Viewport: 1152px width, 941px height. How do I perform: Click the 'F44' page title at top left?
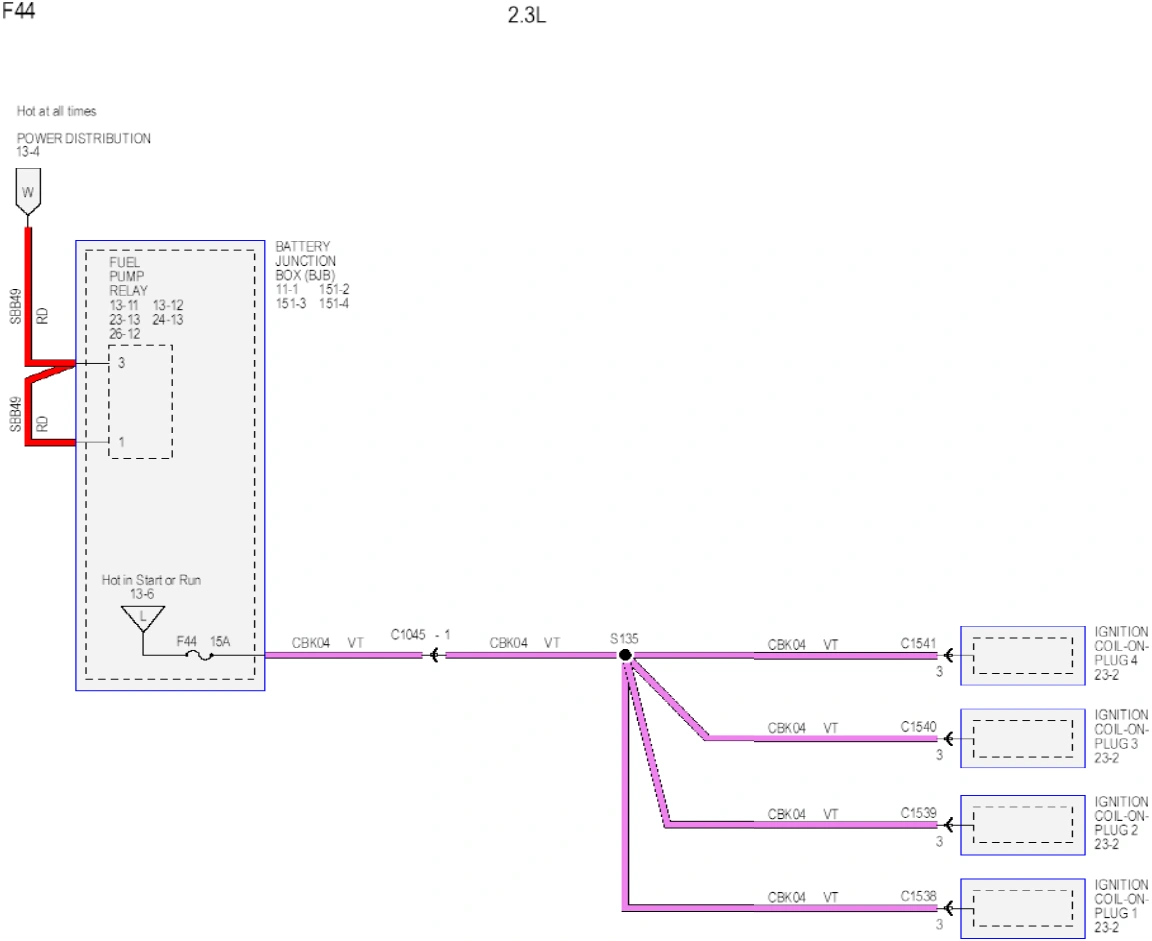(19, 11)
